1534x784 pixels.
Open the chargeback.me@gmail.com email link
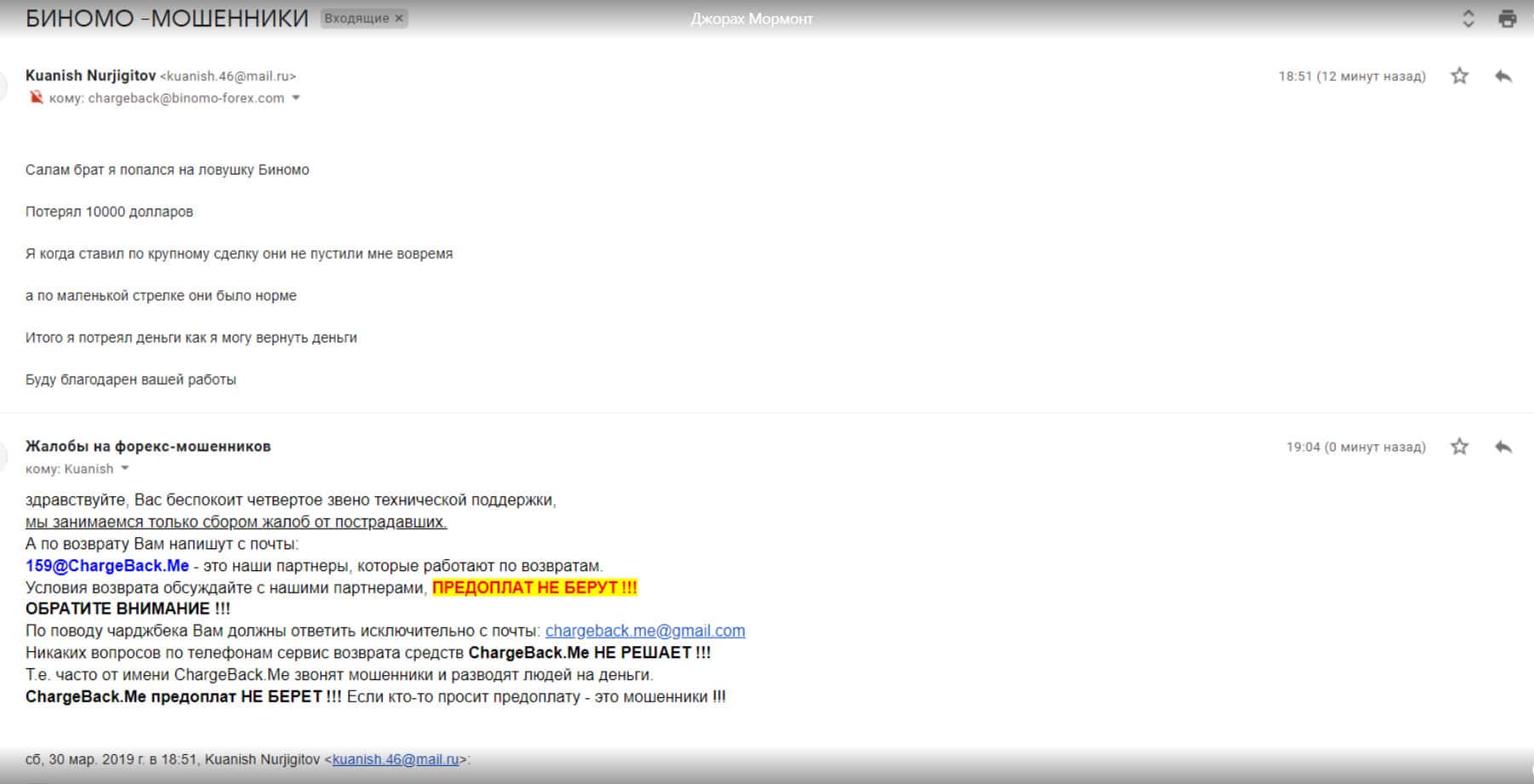pyautogui.click(x=645, y=631)
